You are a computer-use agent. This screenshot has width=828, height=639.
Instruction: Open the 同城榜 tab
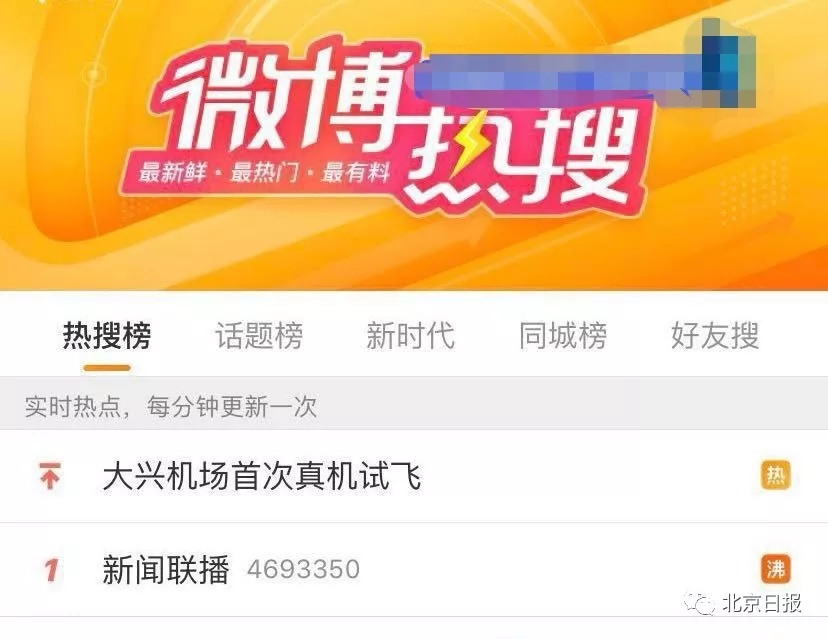click(562, 335)
